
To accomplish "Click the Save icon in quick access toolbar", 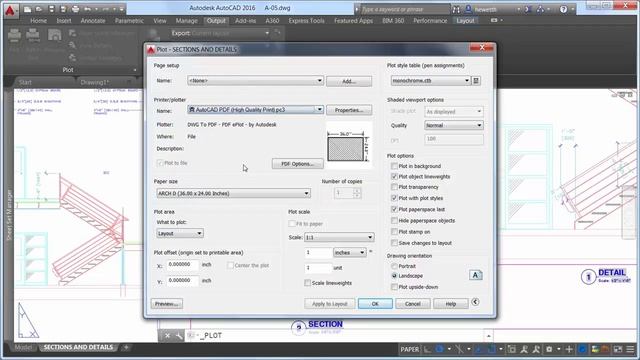I will click(x=51, y=9).
